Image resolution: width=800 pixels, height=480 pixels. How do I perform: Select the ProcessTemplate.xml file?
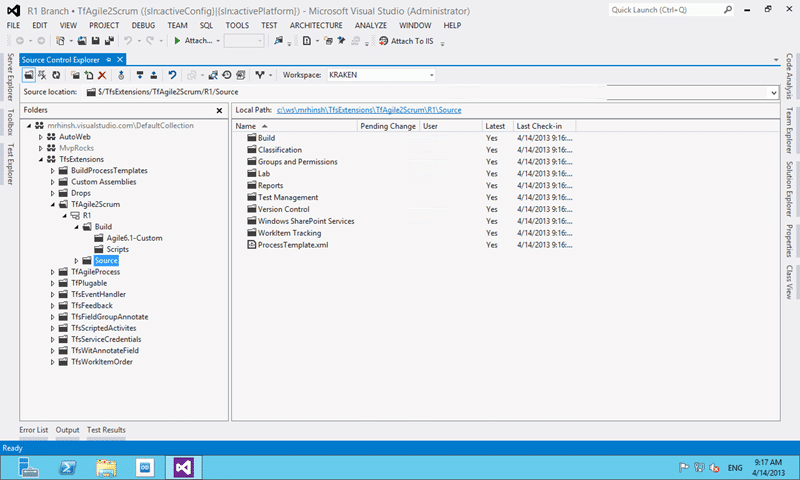coord(293,245)
